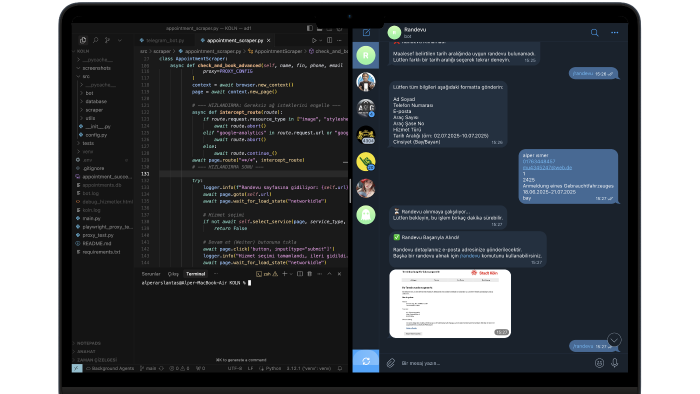Select the Terminal panel tab
Screen dimensions: 700x394
[x=196, y=274]
